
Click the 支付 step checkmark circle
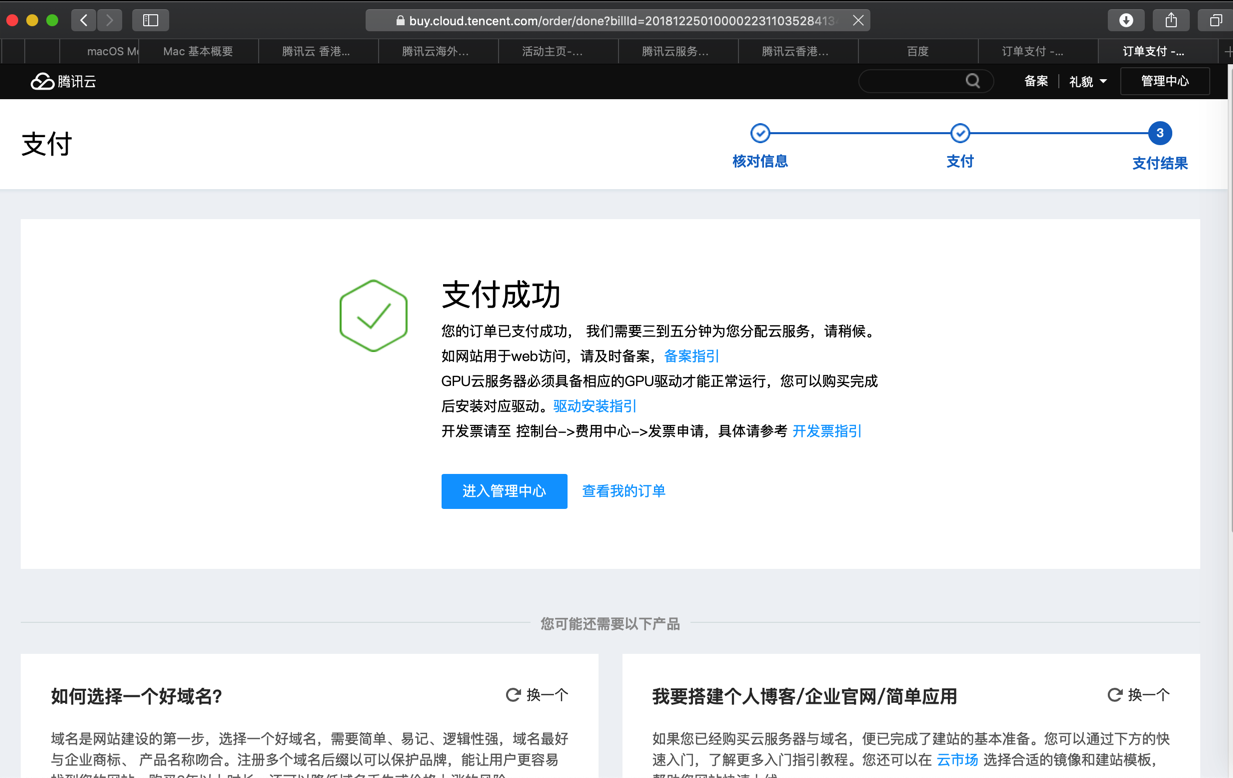click(960, 133)
